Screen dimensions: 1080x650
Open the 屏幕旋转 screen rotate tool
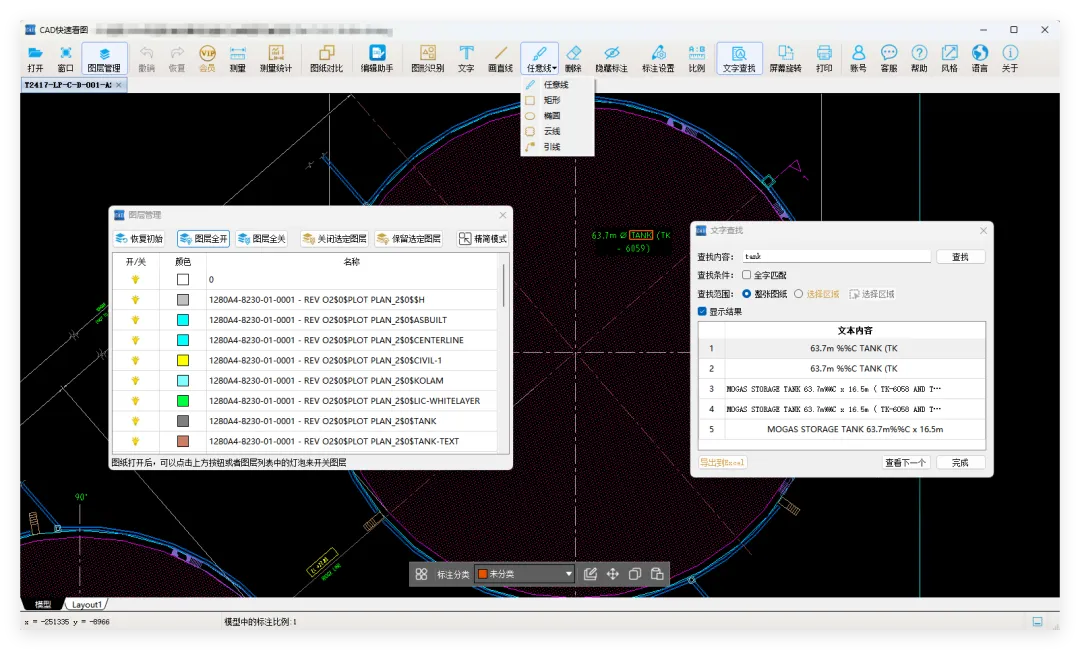785,59
